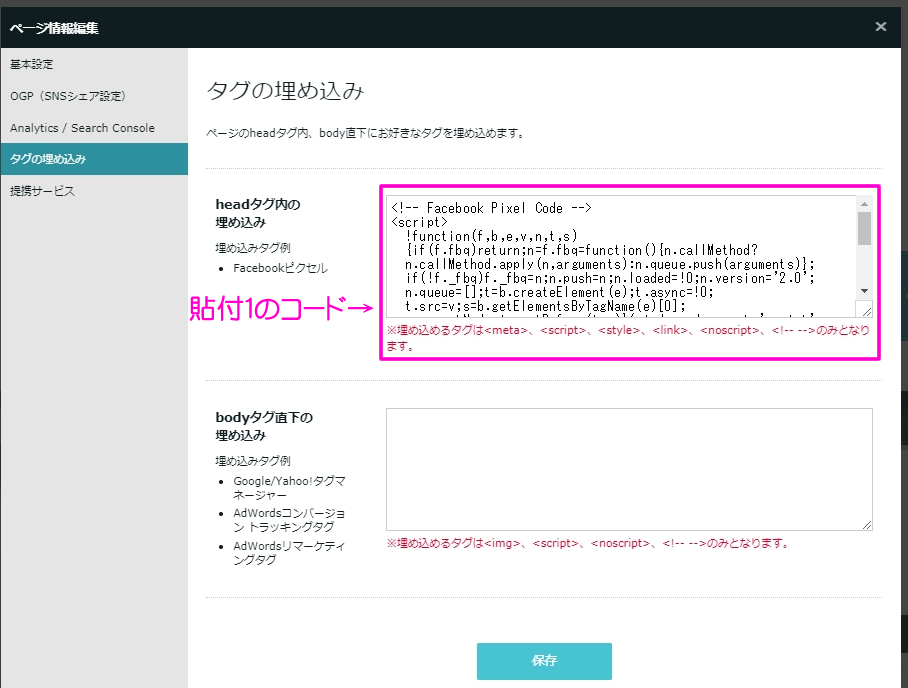Click the head textarea scrollbar thumb
Image resolution: width=908 pixels, height=688 pixels.
[x=864, y=228]
